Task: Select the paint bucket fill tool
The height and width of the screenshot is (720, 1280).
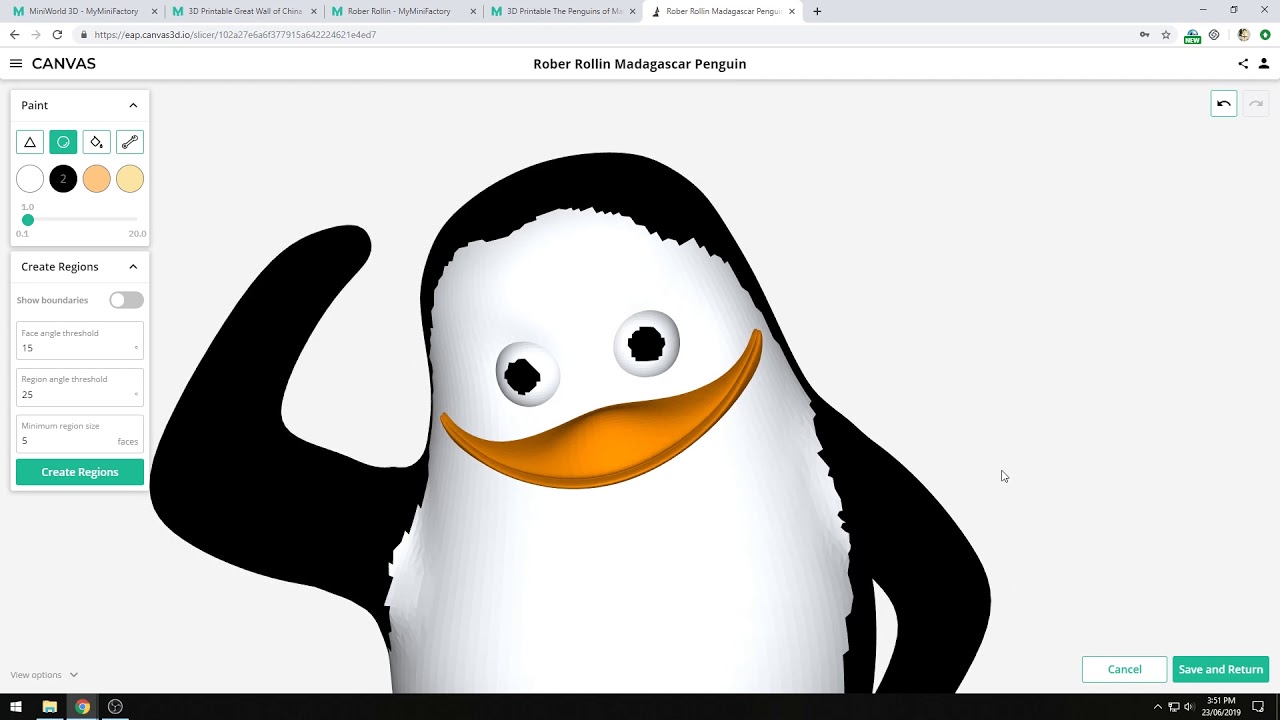Action: click(96, 142)
